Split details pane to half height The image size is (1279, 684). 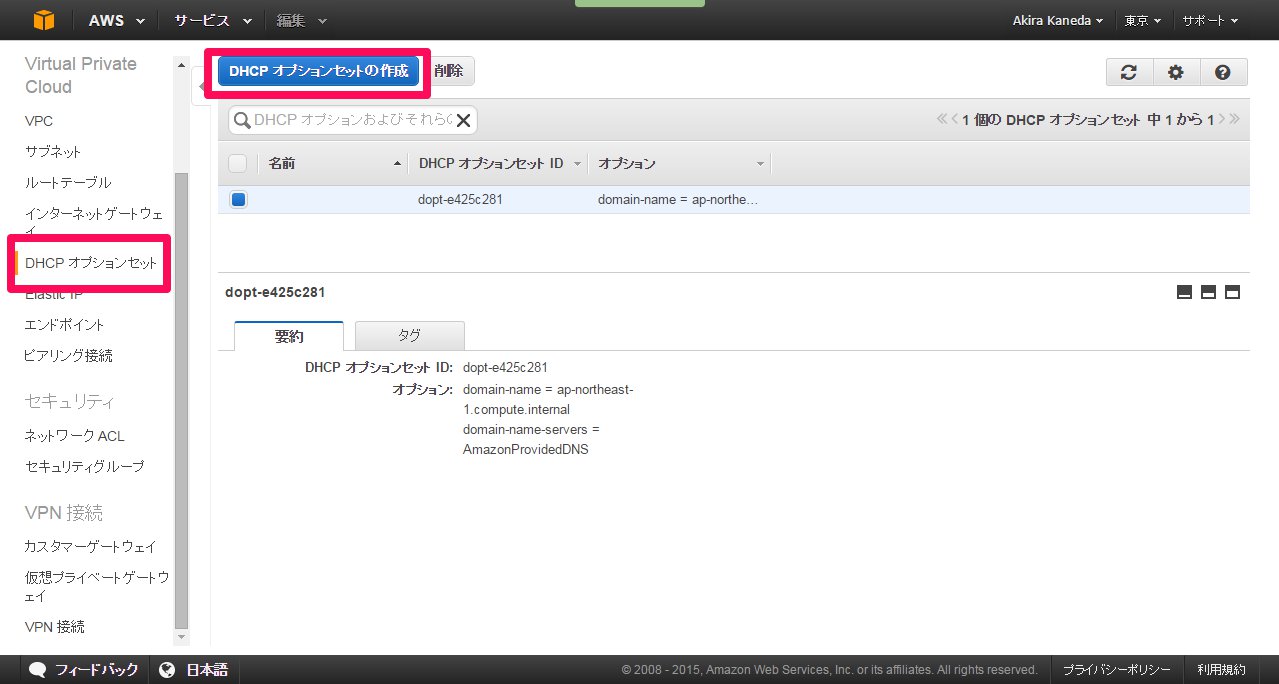(x=1208, y=292)
